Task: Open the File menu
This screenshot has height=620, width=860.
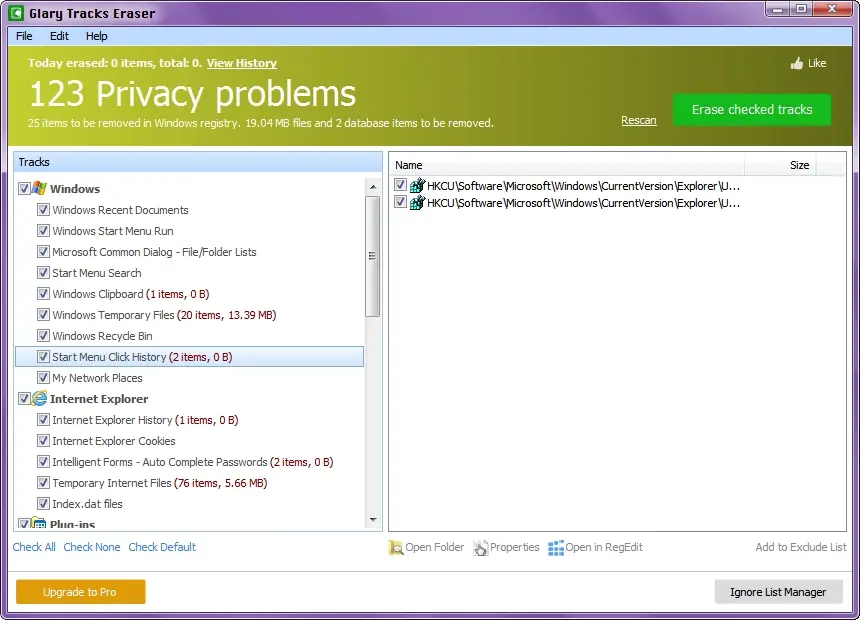Action: pyautogui.click(x=24, y=36)
